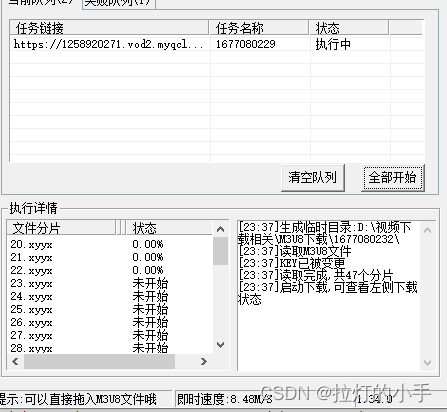
Task: Select the 当前队列 tab
Action: [x=41, y=3]
